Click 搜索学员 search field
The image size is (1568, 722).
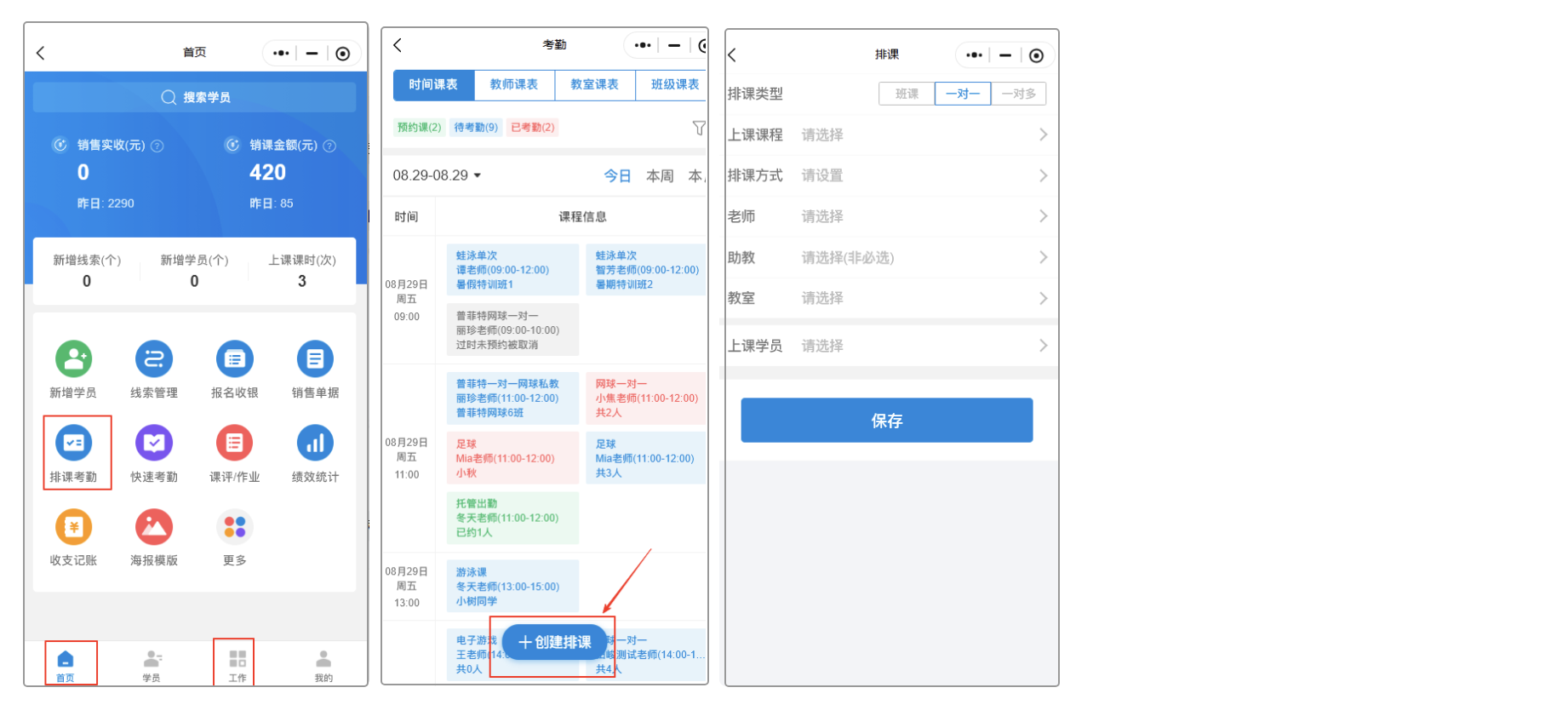click(195, 97)
